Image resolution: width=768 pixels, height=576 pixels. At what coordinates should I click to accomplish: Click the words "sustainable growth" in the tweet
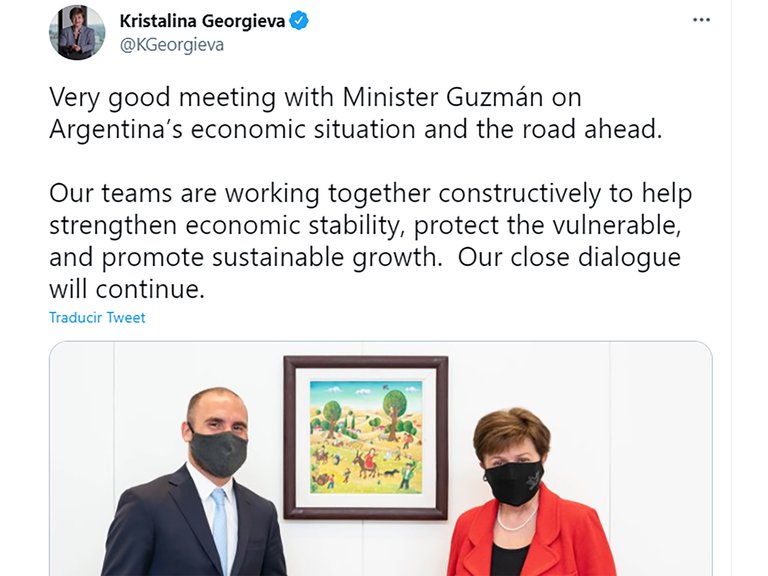pos(324,258)
